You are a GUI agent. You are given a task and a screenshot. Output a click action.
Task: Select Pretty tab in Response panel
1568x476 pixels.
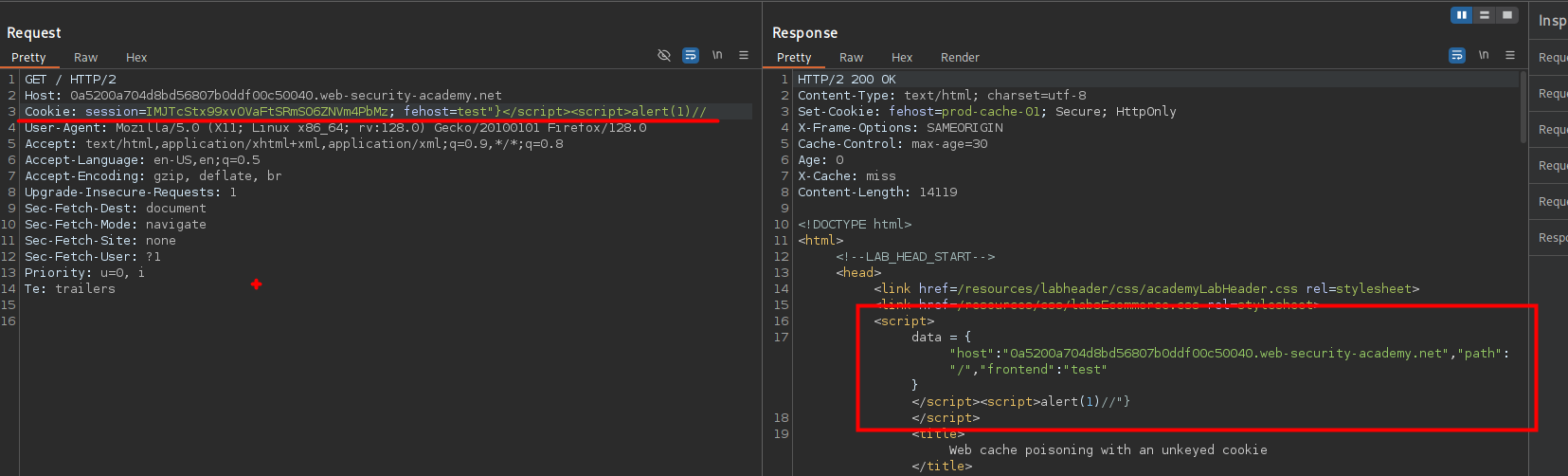click(x=794, y=58)
